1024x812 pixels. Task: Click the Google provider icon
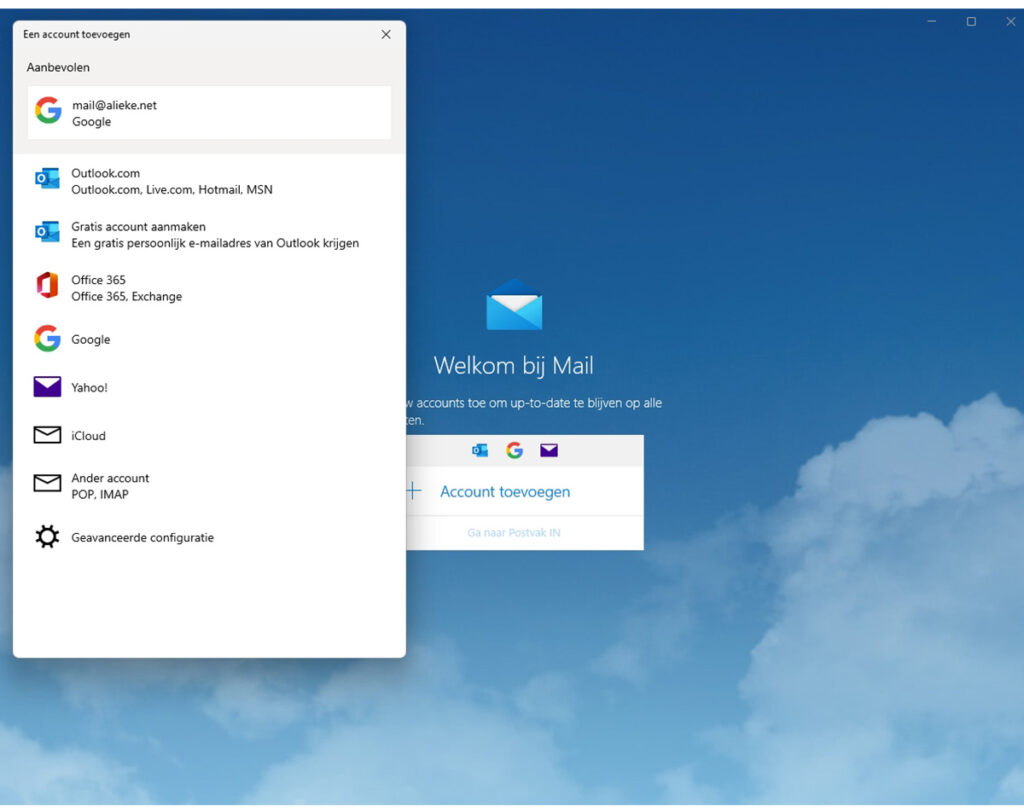(x=47, y=339)
